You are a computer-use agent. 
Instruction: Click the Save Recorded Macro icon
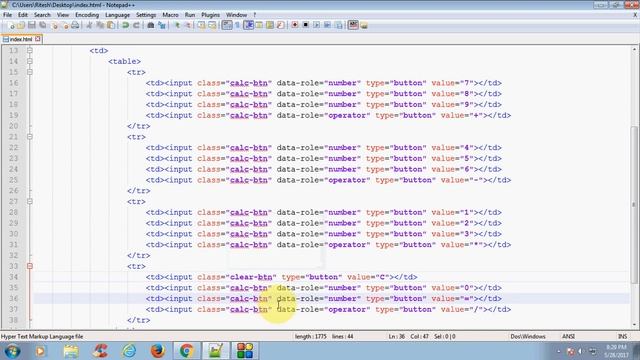(x=339, y=25)
